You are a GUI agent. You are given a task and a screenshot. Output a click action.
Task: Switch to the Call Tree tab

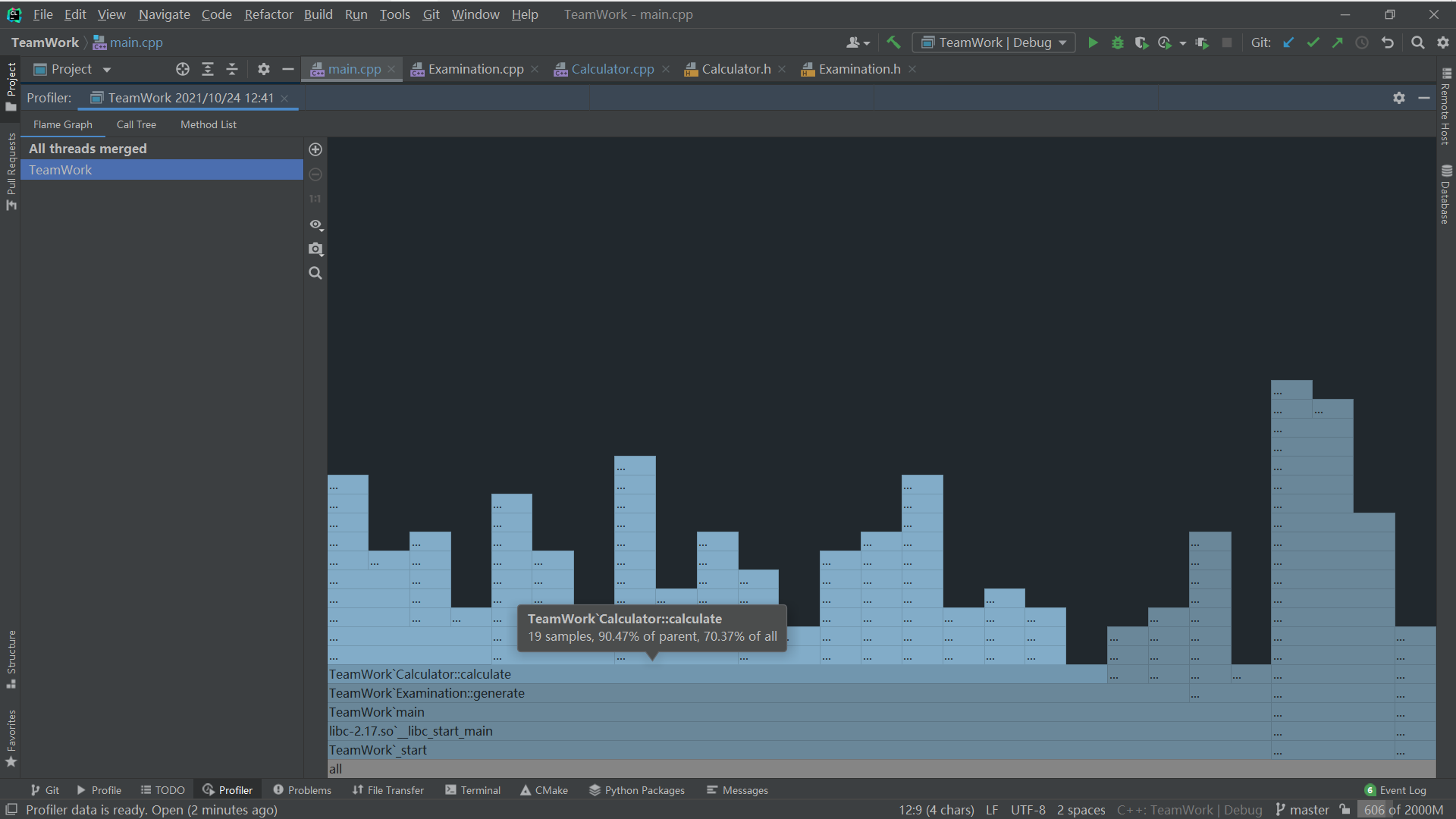(136, 124)
